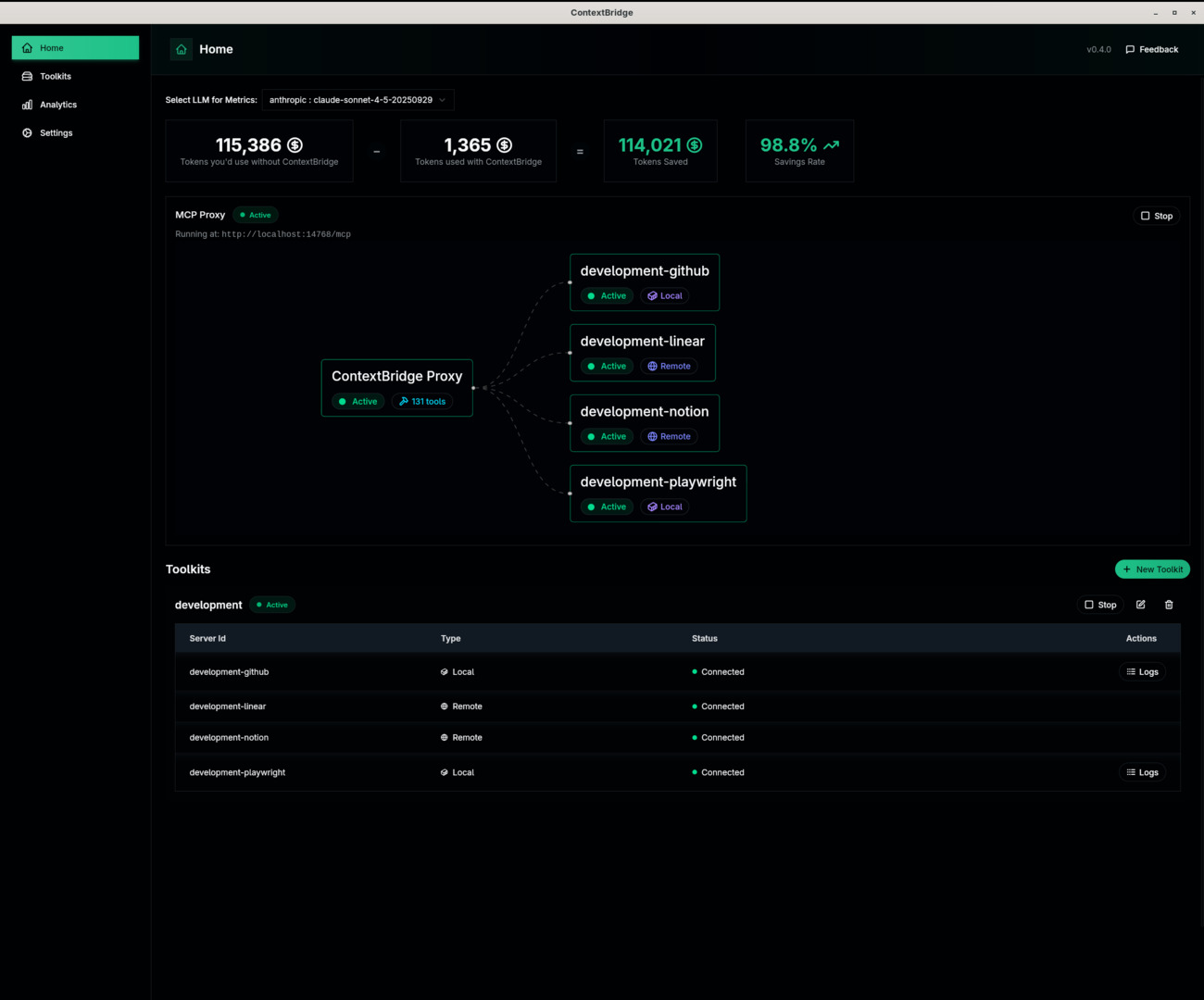Select the Home icon in the sidebar
Image resolution: width=1204 pixels, height=1000 pixels.
pos(27,47)
